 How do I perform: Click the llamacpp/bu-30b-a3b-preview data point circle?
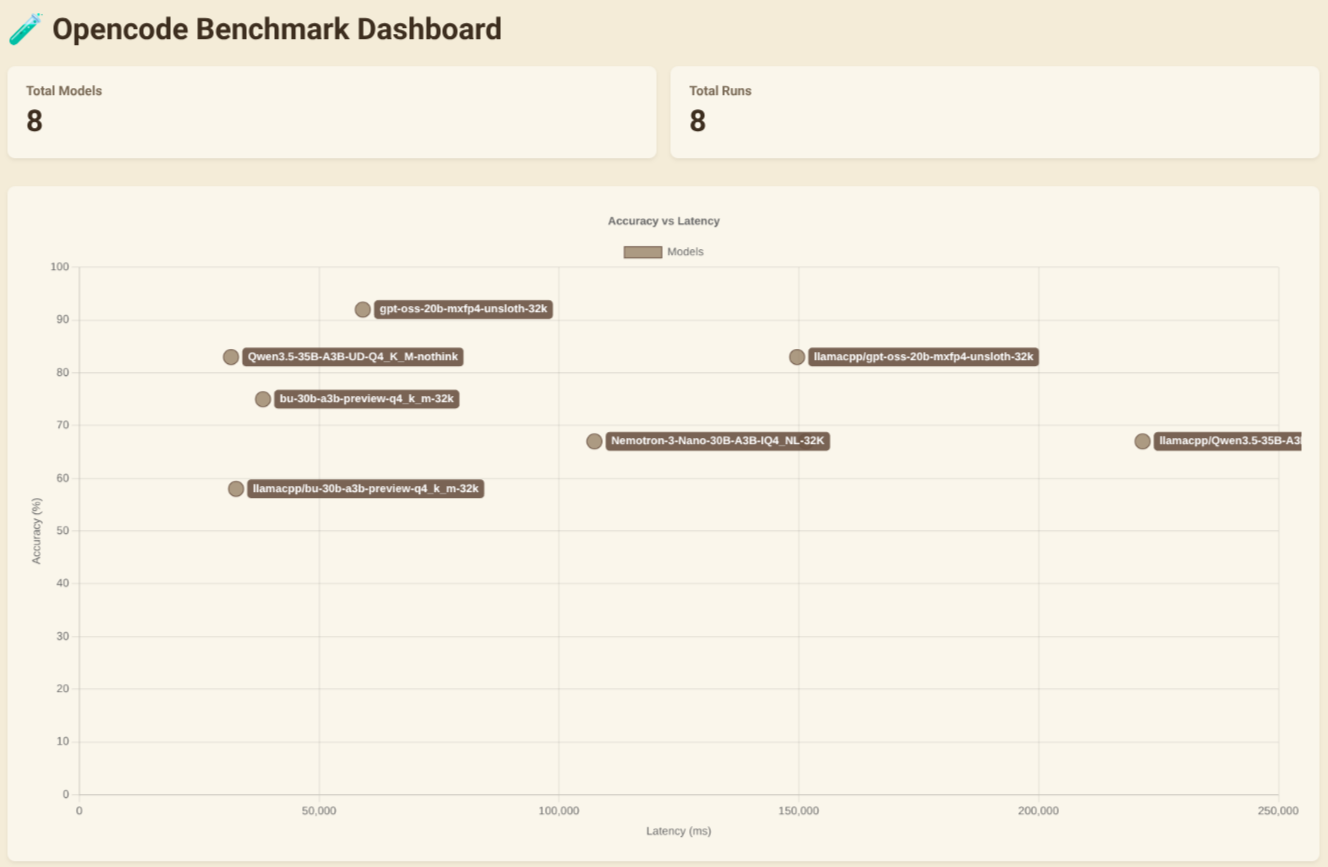236,489
